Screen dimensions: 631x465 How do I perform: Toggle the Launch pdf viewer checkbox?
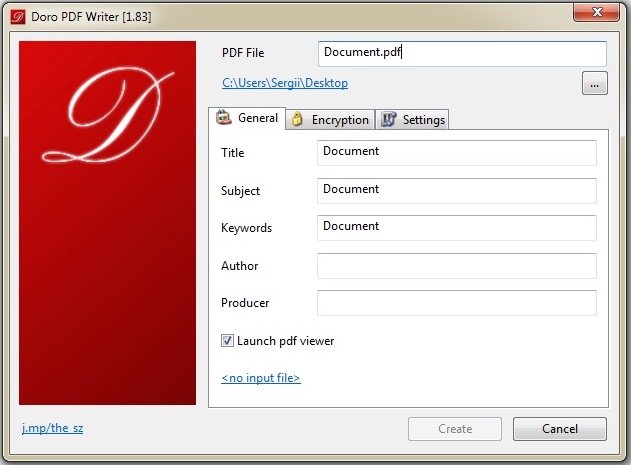(x=227, y=341)
